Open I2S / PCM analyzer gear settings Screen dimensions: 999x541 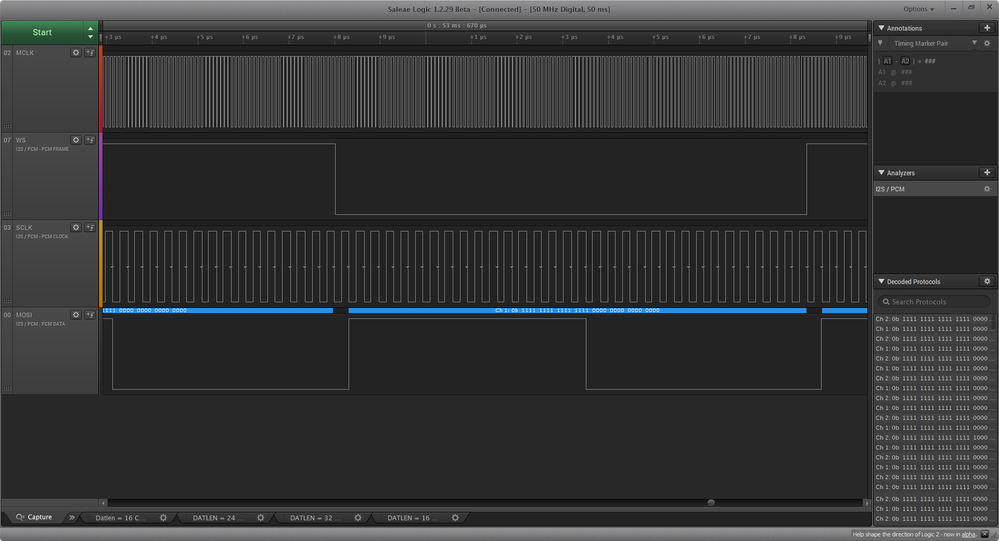pos(987,189)
